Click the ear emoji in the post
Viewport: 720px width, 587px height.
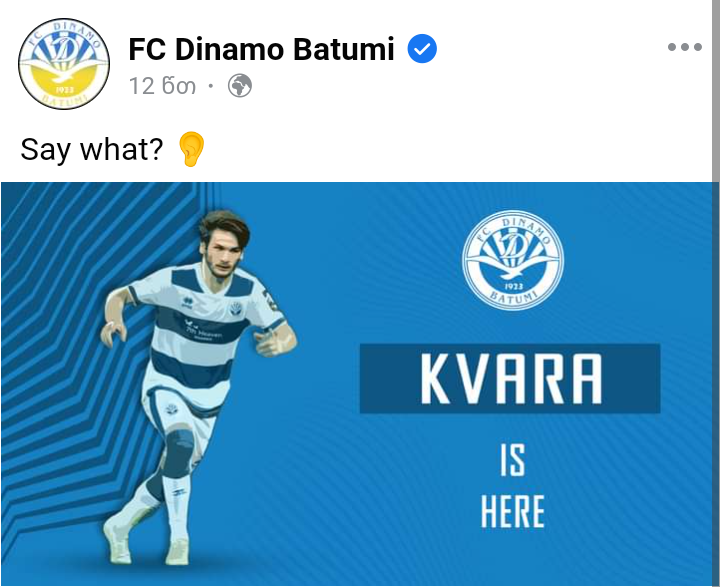point(191,149)
